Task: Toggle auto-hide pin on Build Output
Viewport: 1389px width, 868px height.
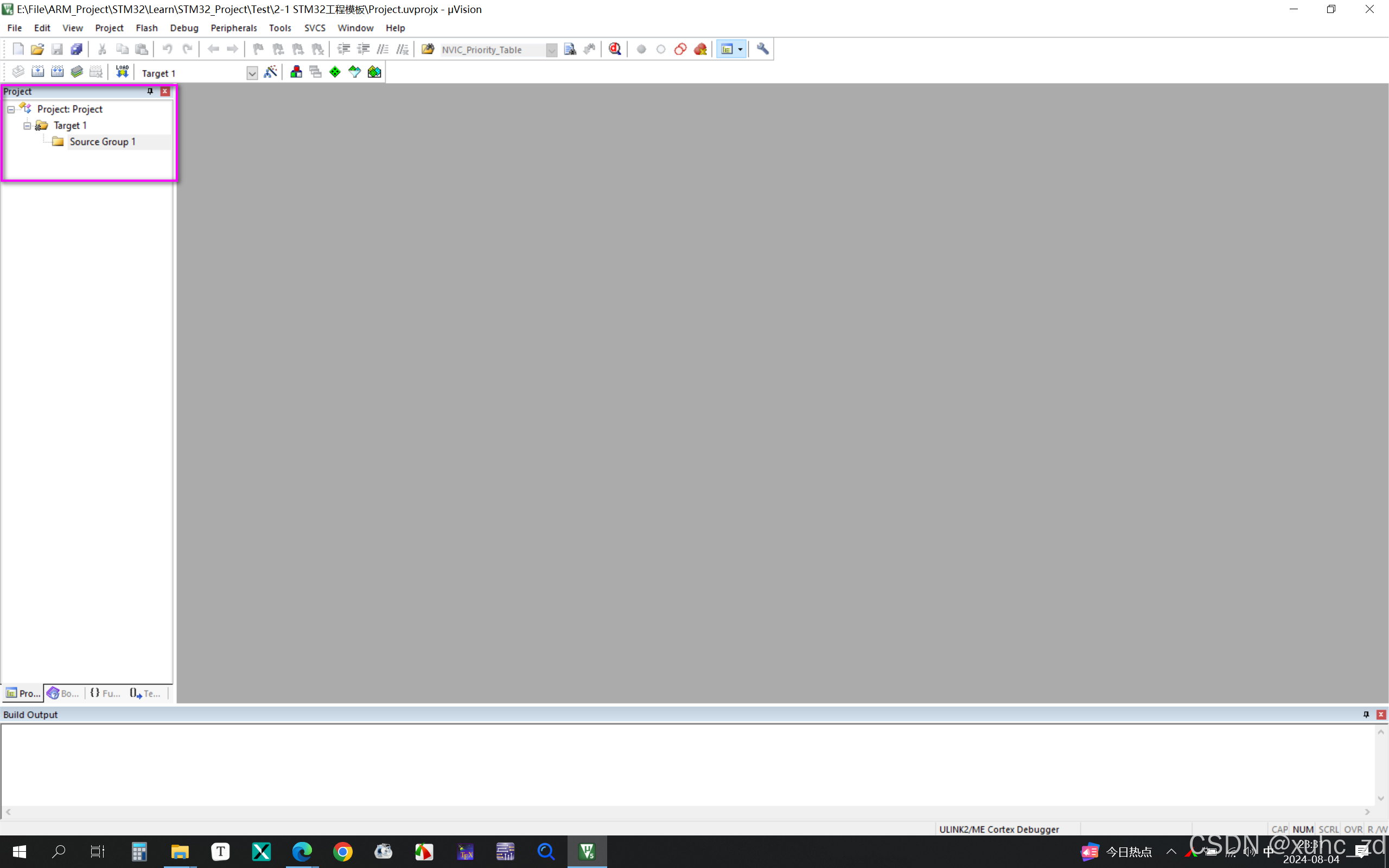Action: tap(1366, 714)
